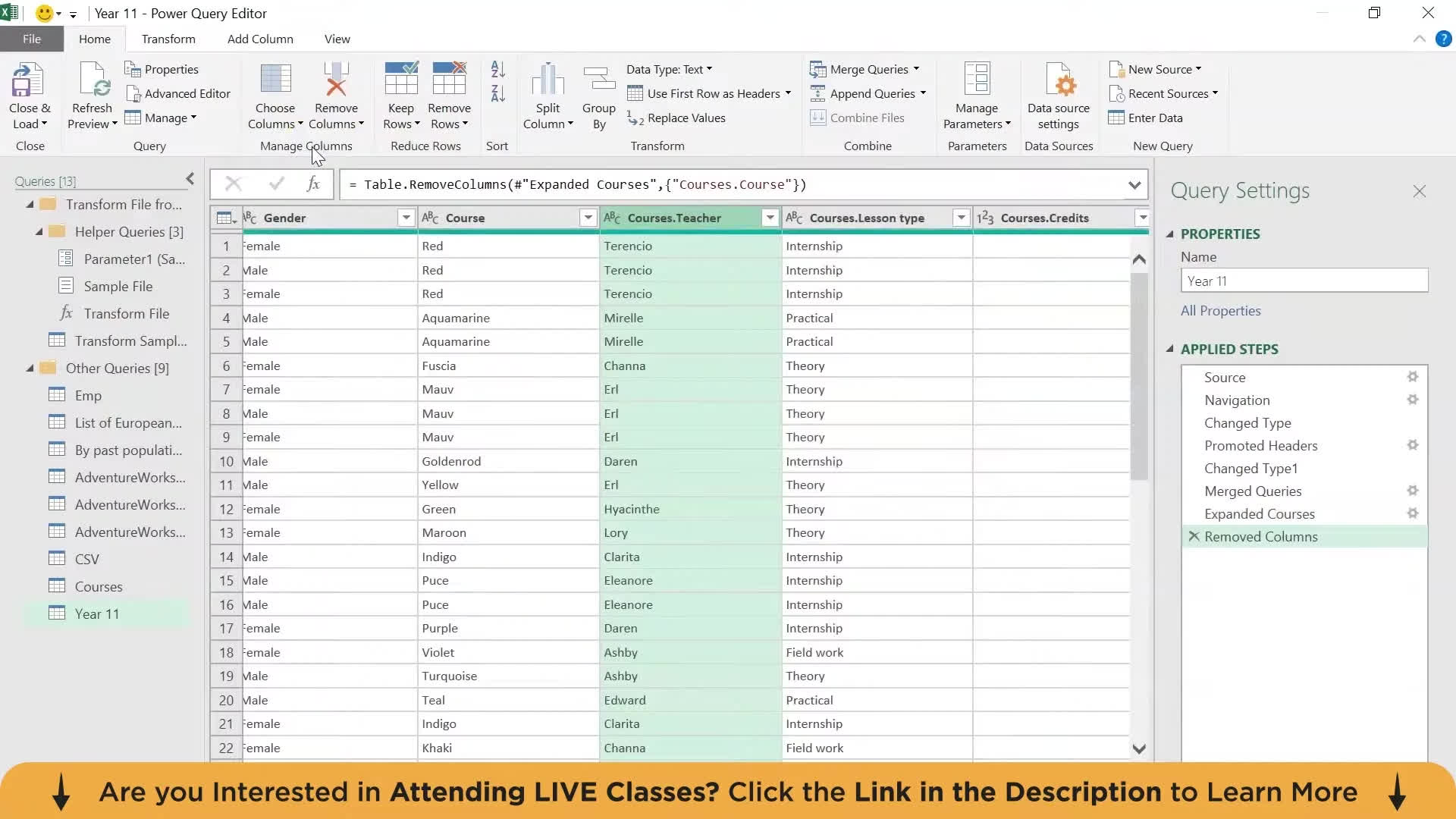Click the Group By icon
Viewport: 1456px width, 819px height.
[x=599, y=80]
